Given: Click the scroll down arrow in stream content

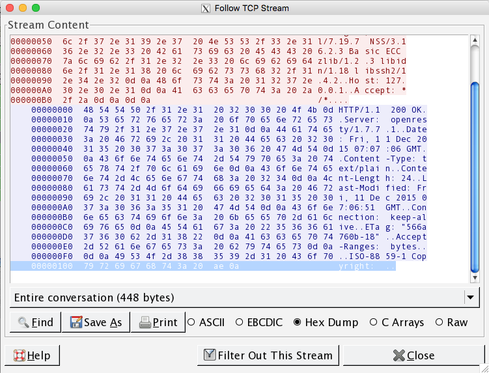Looking at the screenshot, I should click(x=475, y=277).
